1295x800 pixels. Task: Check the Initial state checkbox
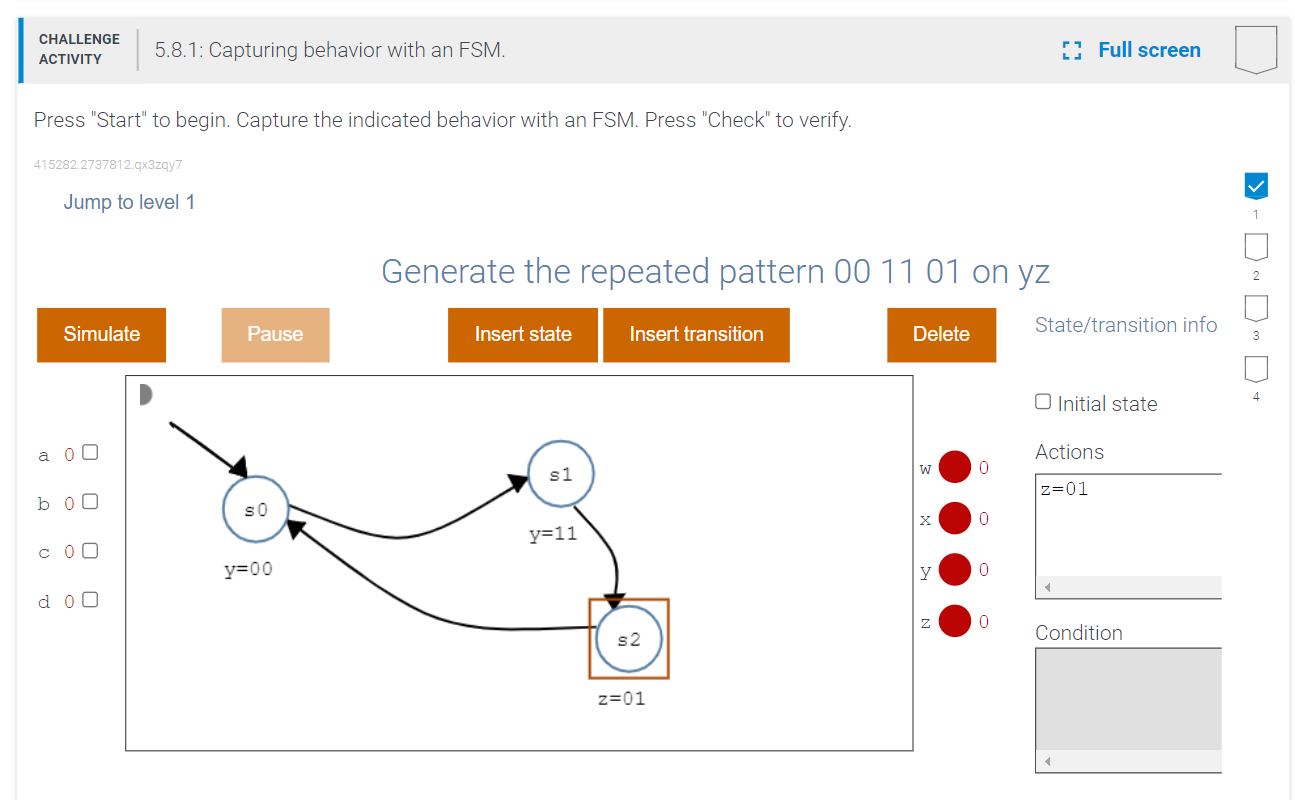(1043, 401)
